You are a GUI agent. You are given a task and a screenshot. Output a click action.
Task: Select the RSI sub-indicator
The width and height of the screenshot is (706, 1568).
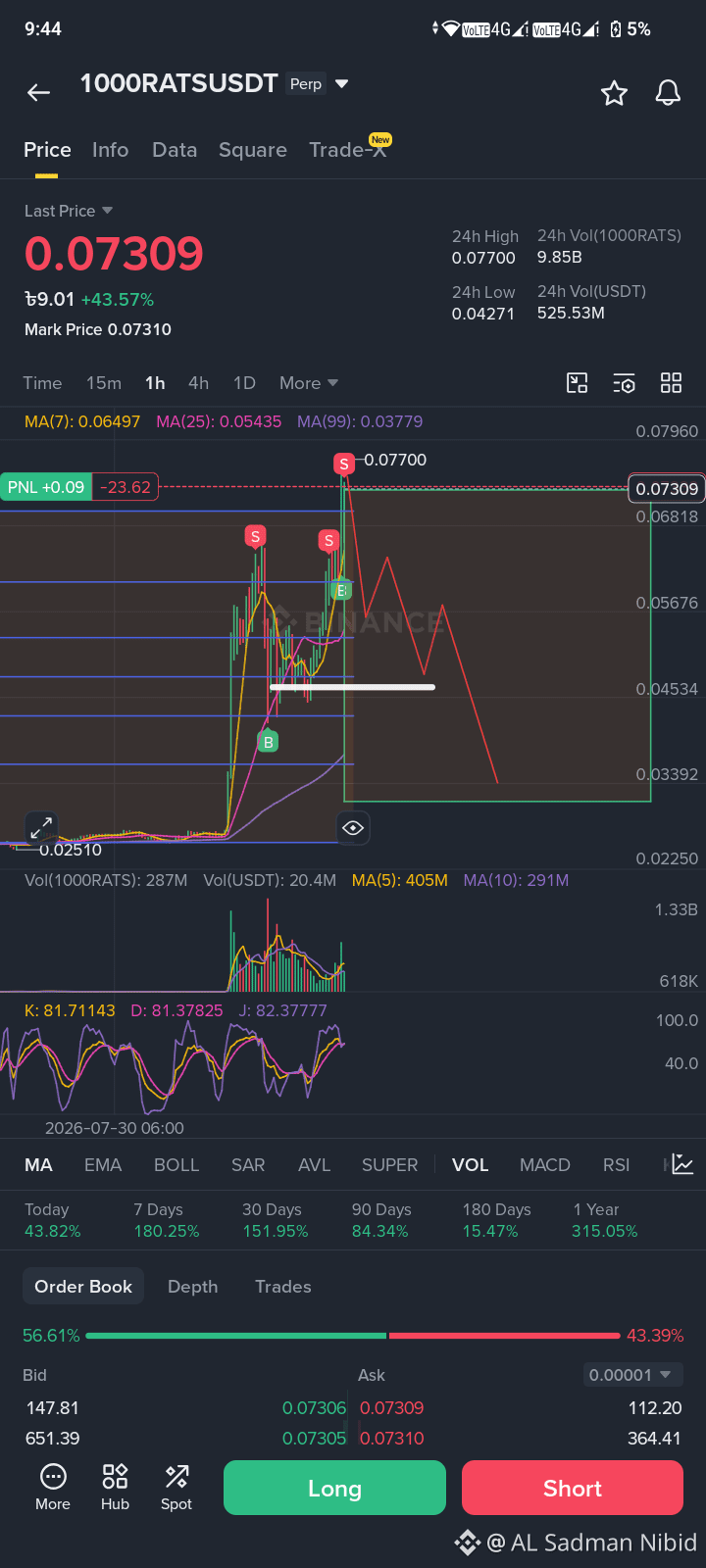pos(617,1165)
